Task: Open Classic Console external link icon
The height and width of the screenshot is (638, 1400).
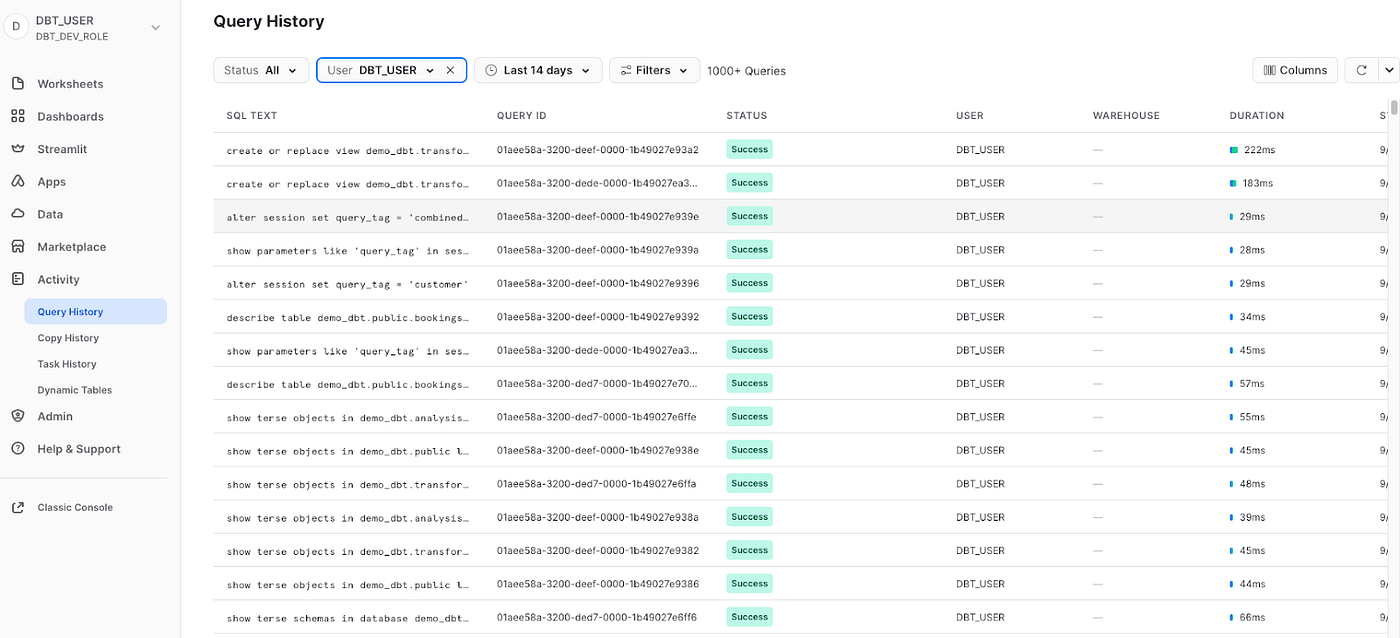Action: [x=17, y=507]
